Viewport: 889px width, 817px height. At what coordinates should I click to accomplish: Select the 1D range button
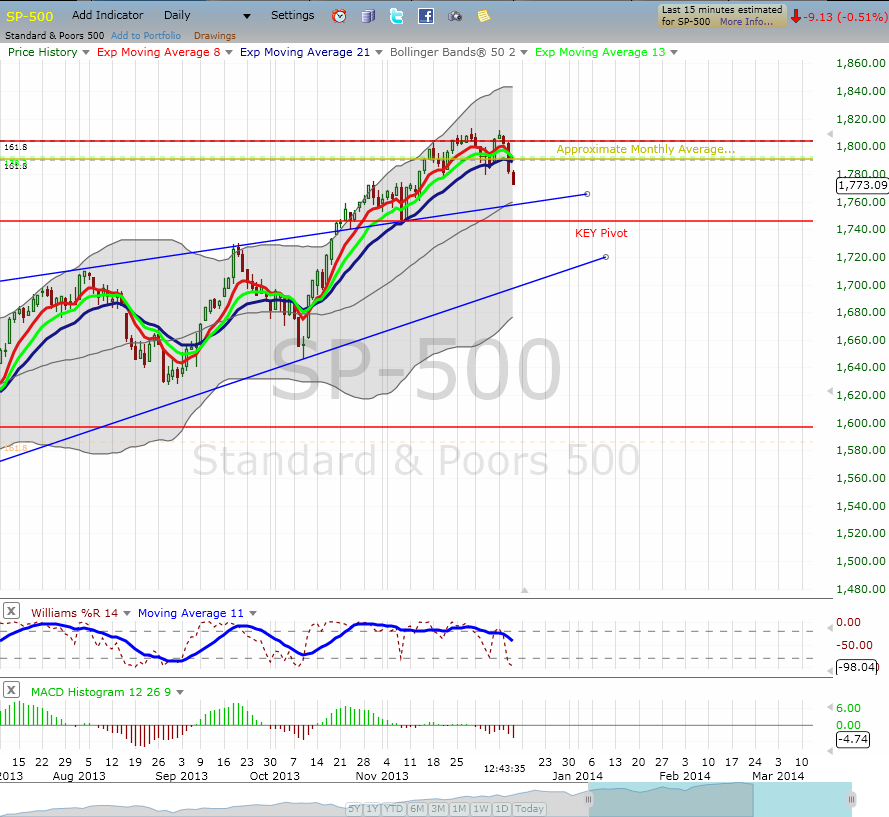[x=502, y=808]
